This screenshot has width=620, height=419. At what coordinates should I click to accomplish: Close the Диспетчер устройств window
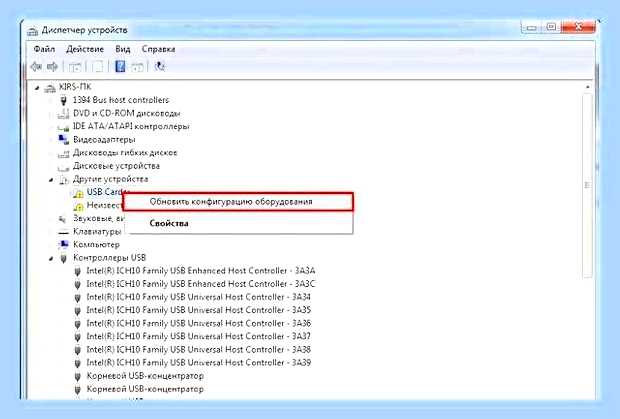[578, 28]
